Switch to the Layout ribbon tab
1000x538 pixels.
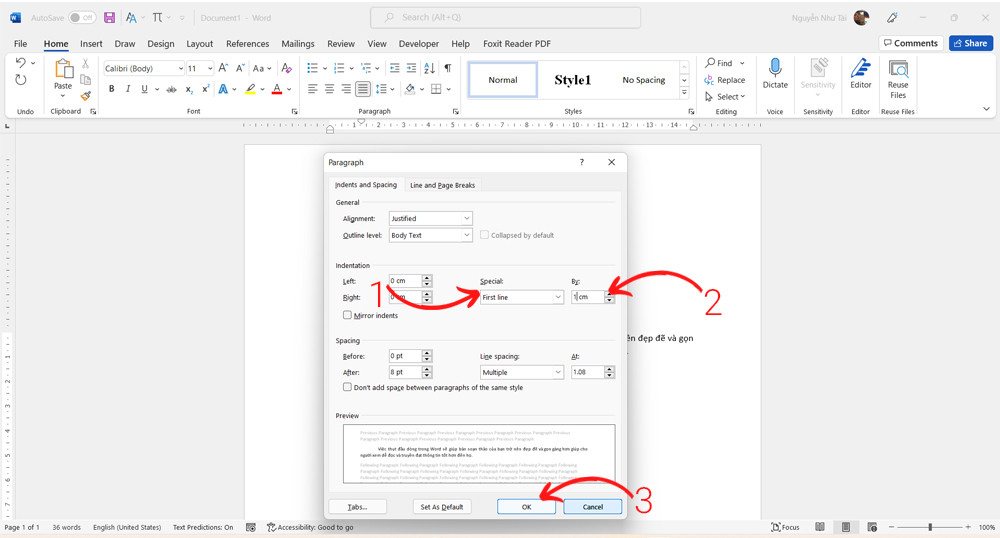(x=200, y=43)
